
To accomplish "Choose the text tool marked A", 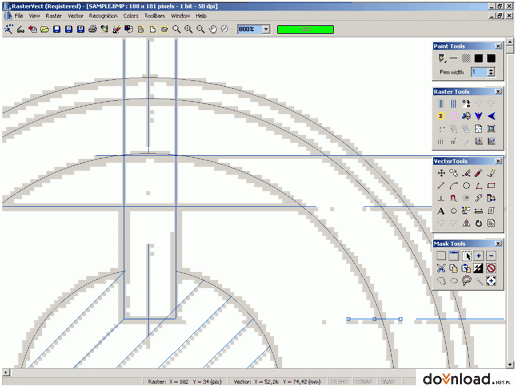I will 441,211.
